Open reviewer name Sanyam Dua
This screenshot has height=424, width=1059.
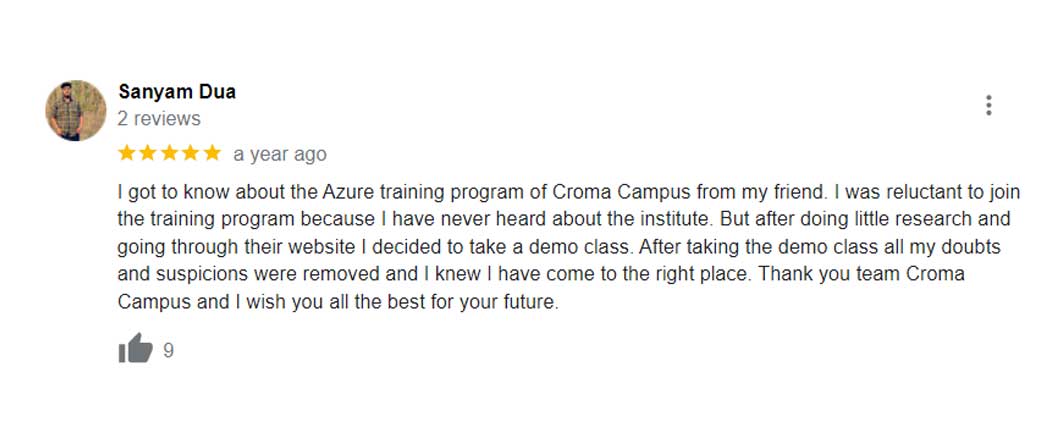tap(177, 92)
